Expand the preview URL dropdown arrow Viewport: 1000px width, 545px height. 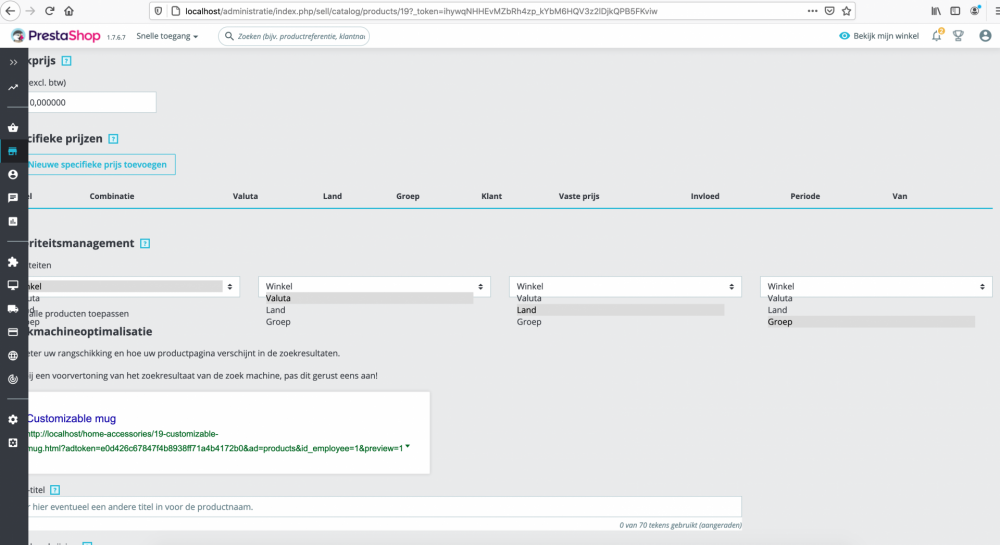408,447
